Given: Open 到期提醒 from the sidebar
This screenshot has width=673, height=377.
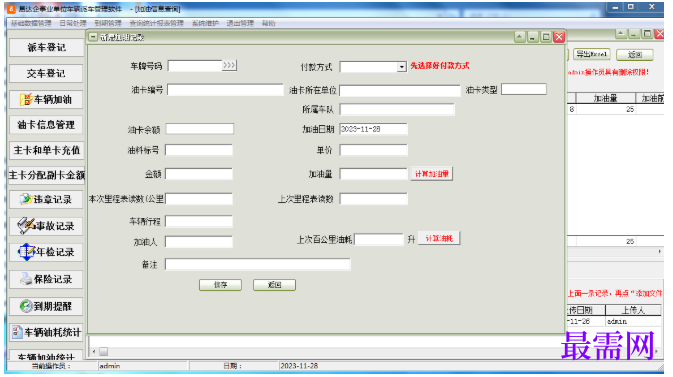Looking at the screenshot, I should (46, 307).
